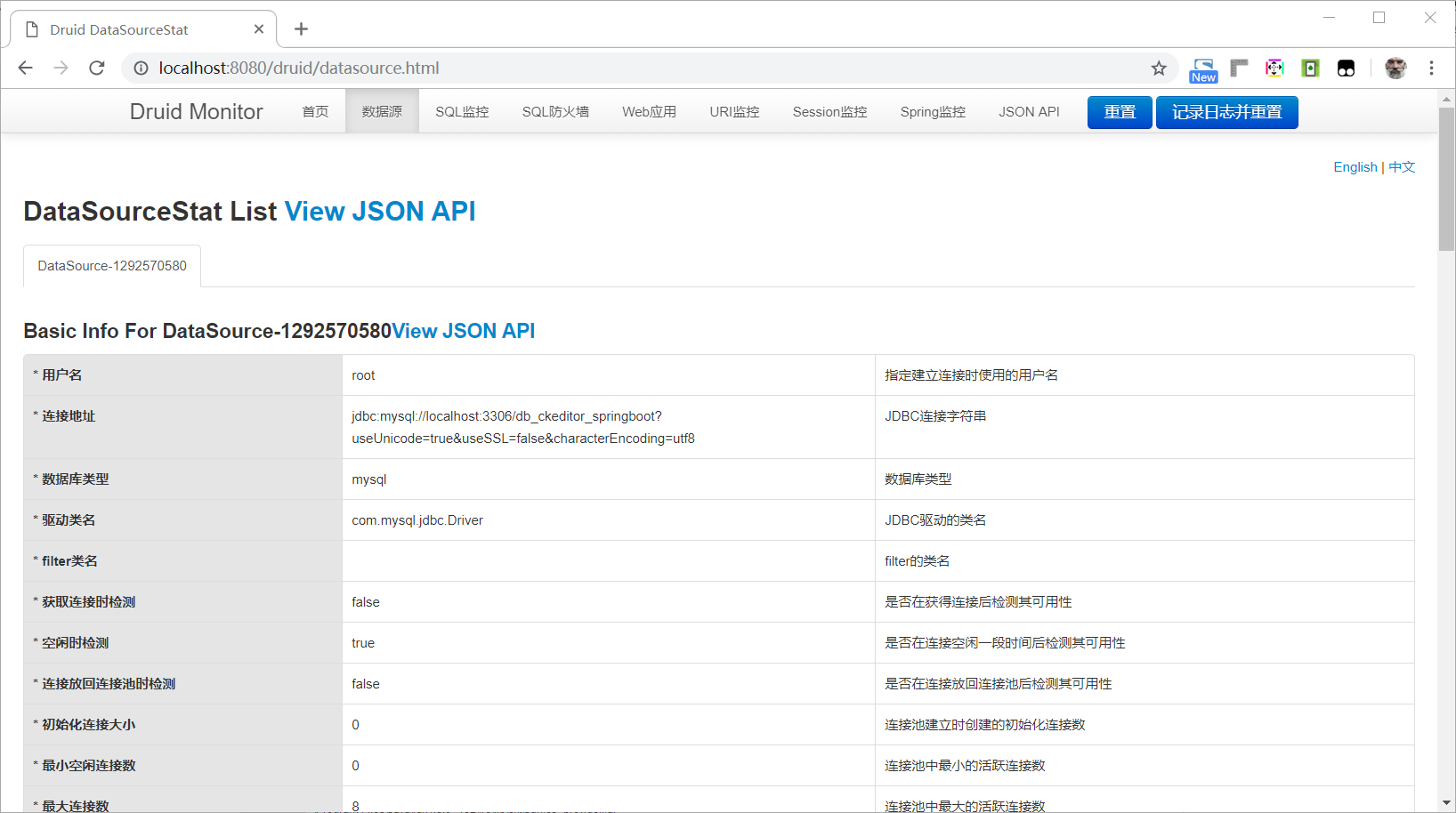1456x813 pixels.
Task: Bookmark this page with star icon
Action: point(1158,68)
